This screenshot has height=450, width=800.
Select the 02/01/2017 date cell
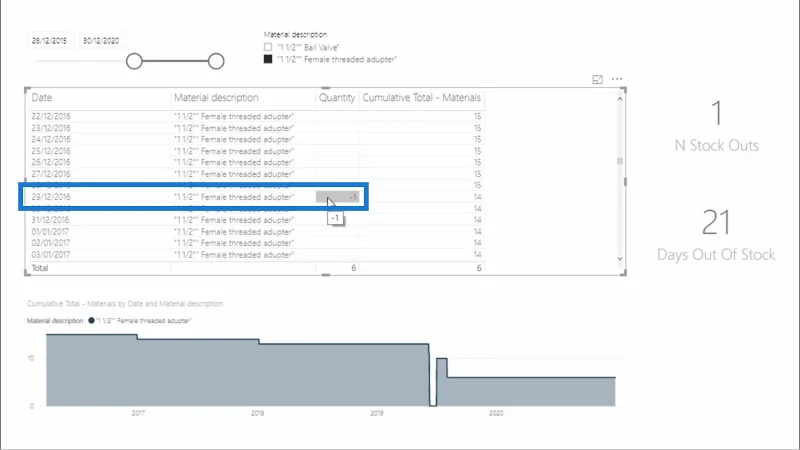[51, 243]
